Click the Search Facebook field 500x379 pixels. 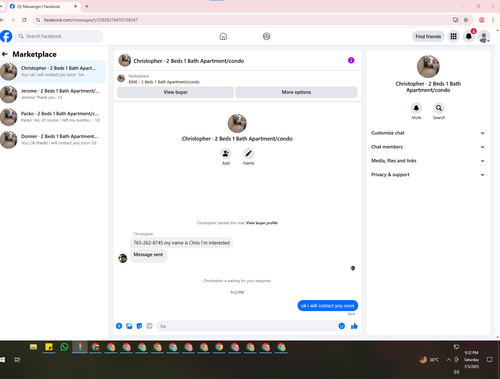pos(59,36)
